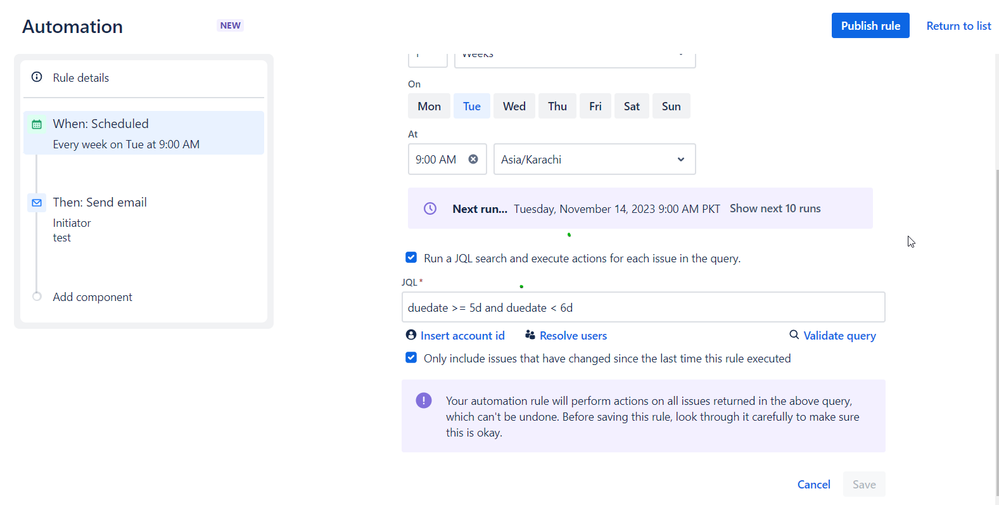The image size is (999, 505).
Task: Click the Next run date text
Action: pos(617,208)
